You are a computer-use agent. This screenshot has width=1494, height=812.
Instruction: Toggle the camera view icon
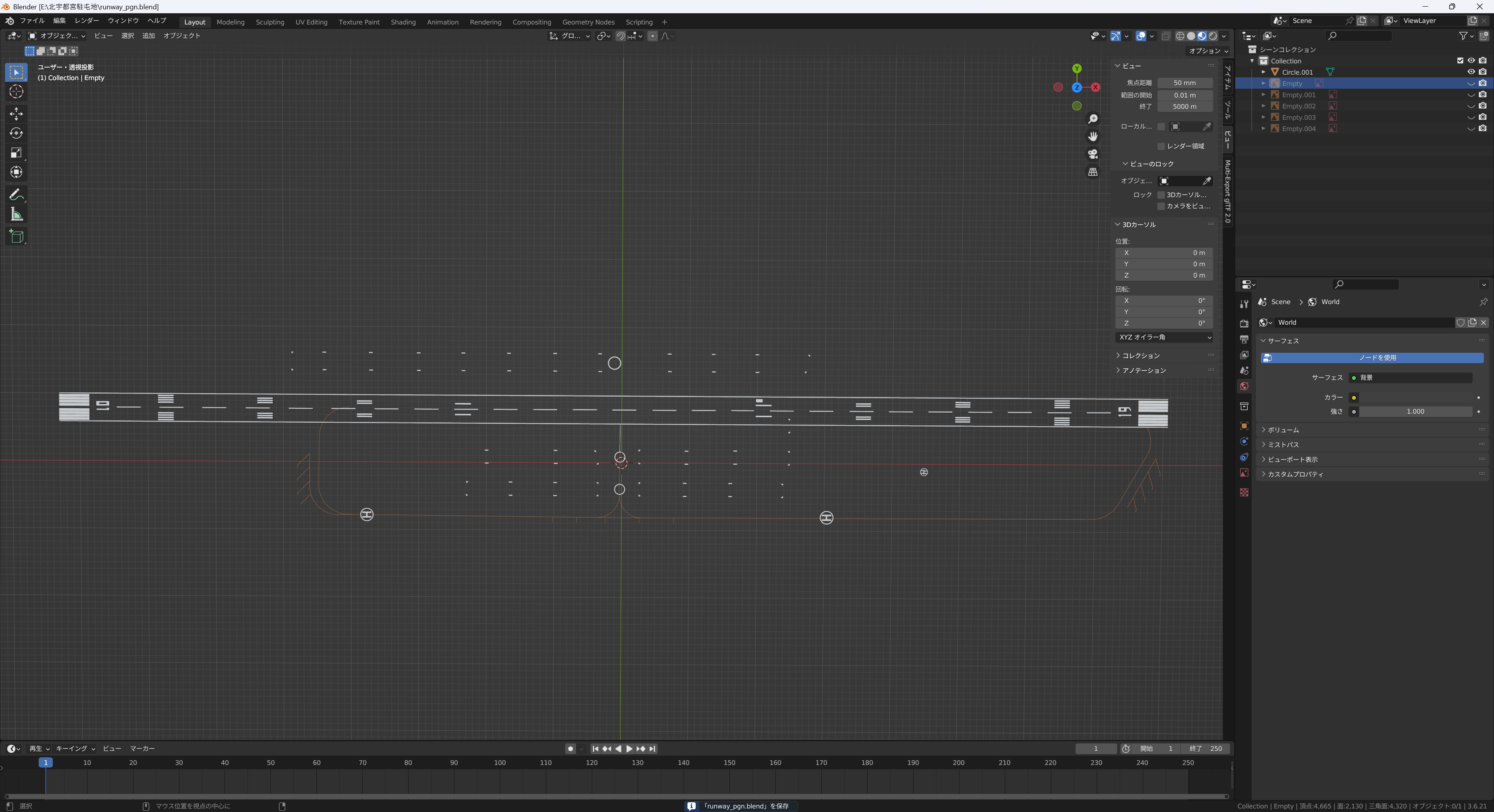tap(1092, 154)
